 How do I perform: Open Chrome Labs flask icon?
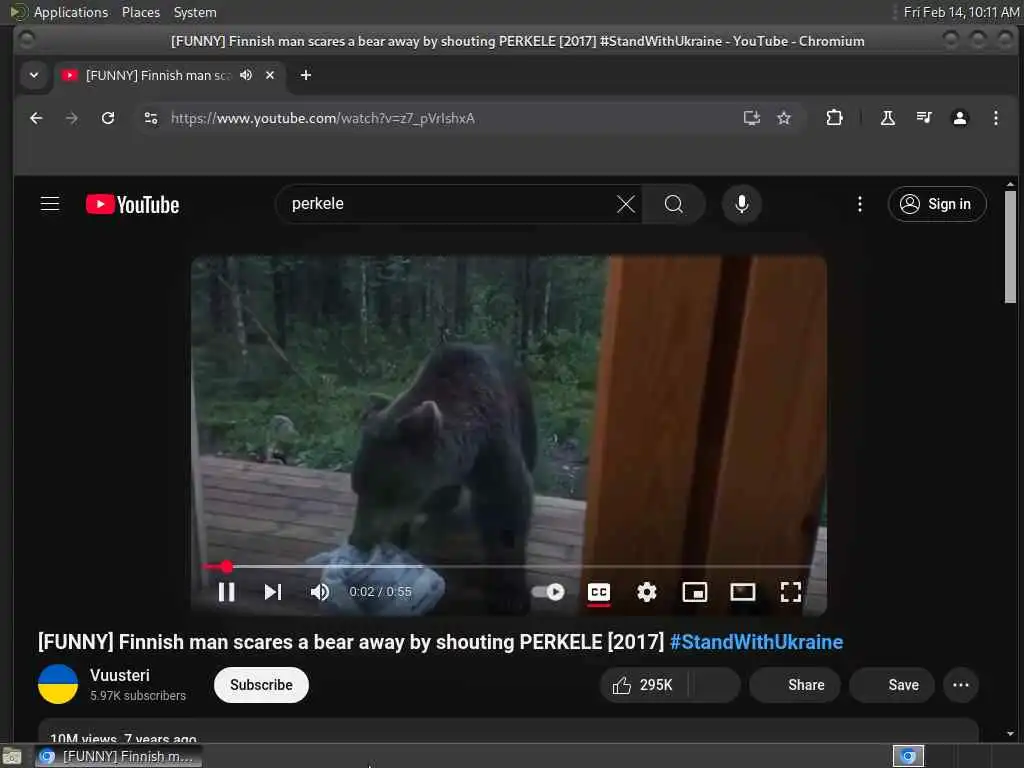click(x=888, y=118)
